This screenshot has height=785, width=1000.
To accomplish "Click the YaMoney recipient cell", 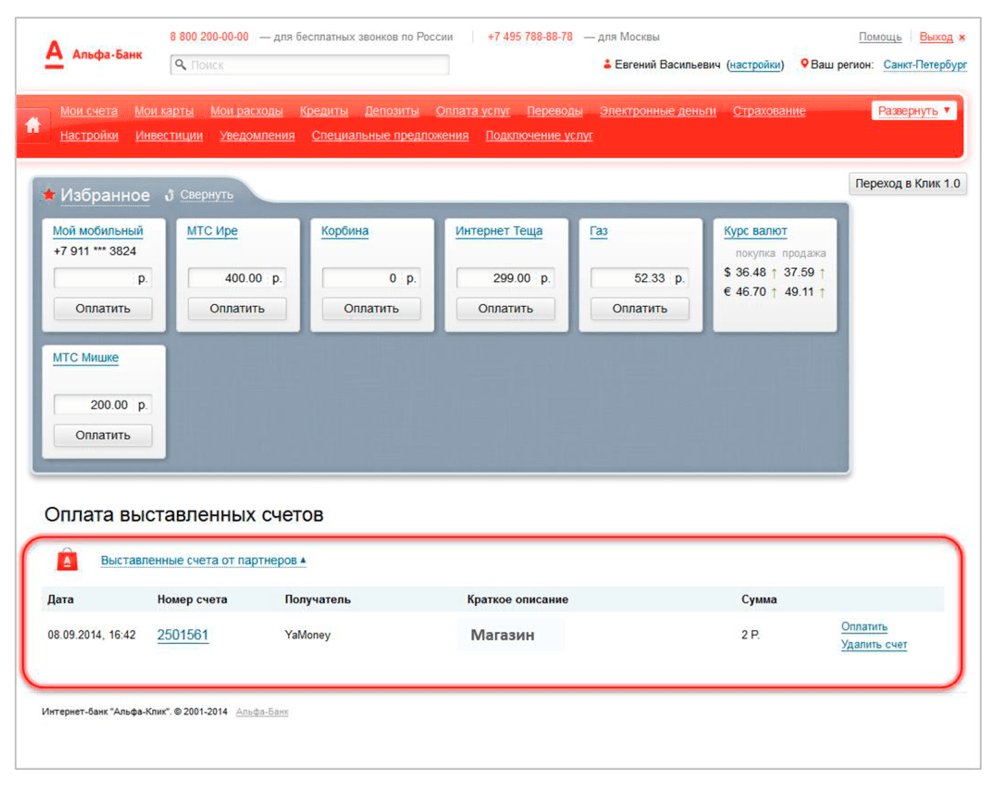I will pos(307,635).
